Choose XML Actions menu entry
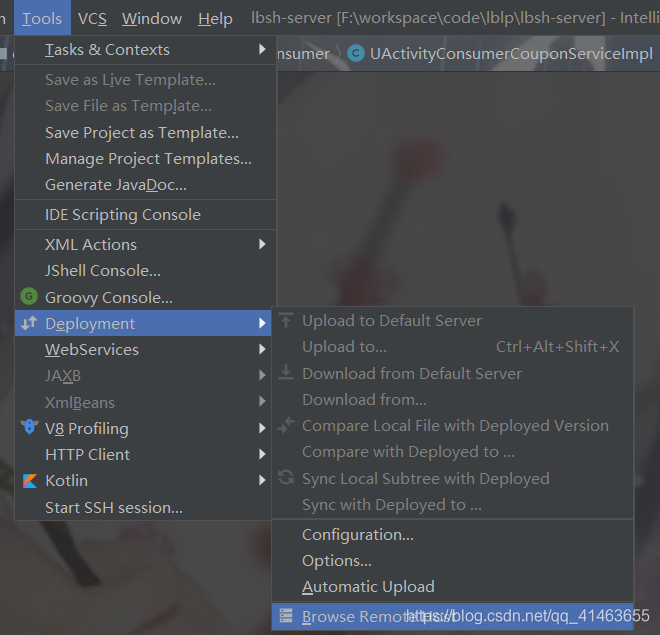The width and height of the screenshot is (660, 635). point(145,244)
